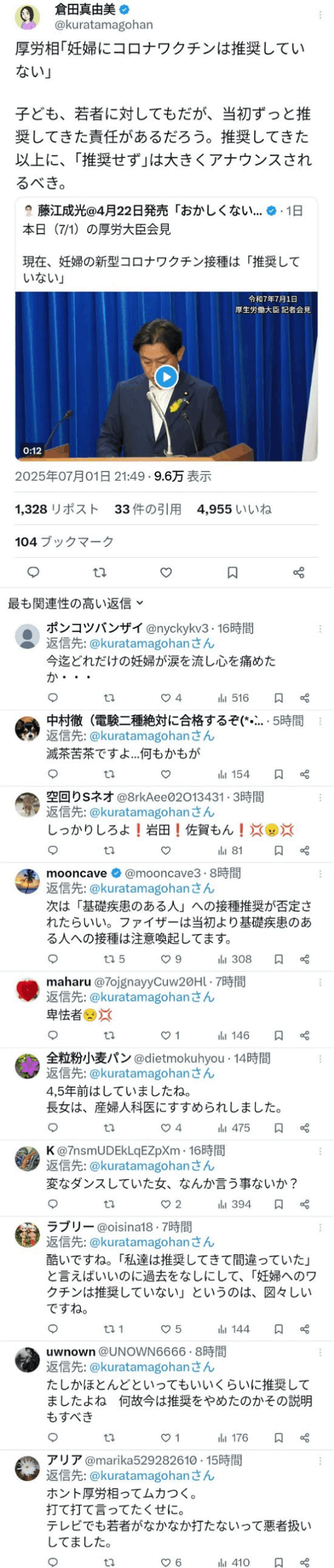Reply to the maharu comment
Image resolution: width=334 pixels, height=1568 pixels.
pyautogui.click(x=53, y=1035)
